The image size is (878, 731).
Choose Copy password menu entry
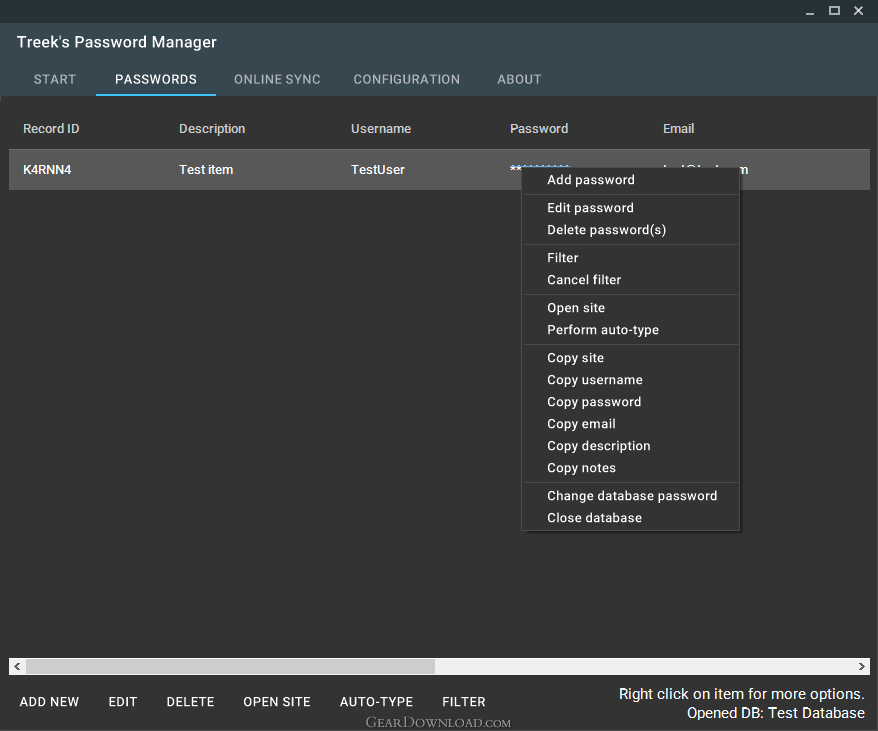click(x=631, y=402)
